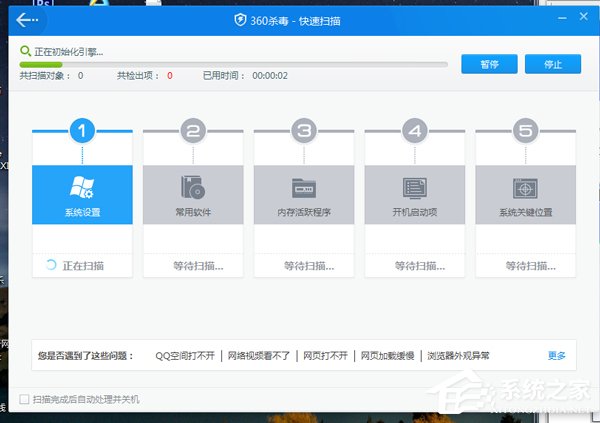
Task: Click the 360 shield logo in title
Action: [240, 20]
